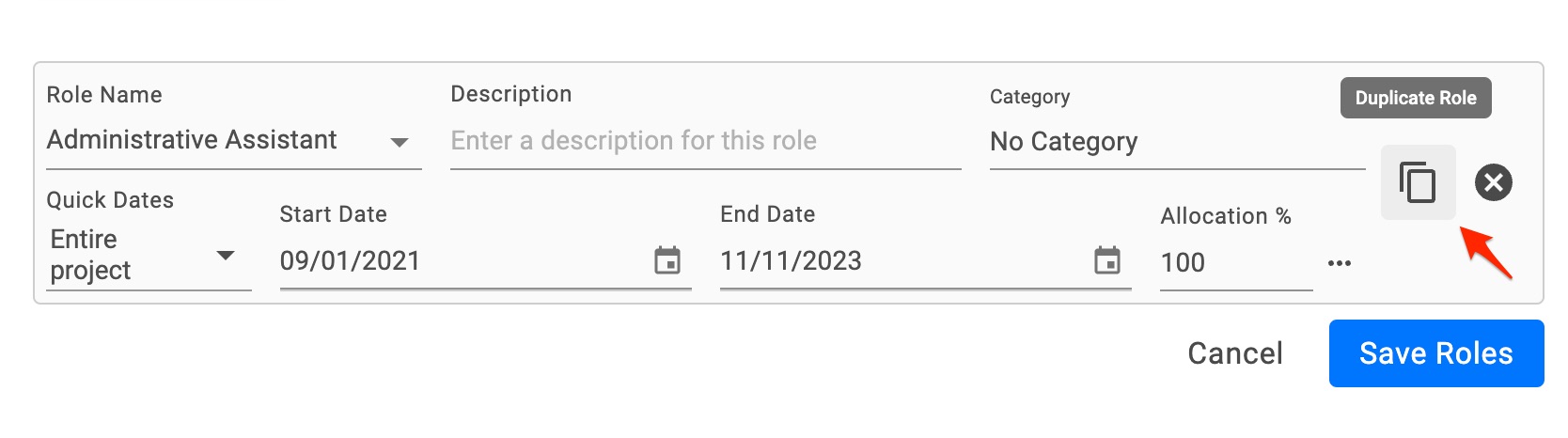
Task: Remove the role with the X icon
Action: tap(1494, 182)
